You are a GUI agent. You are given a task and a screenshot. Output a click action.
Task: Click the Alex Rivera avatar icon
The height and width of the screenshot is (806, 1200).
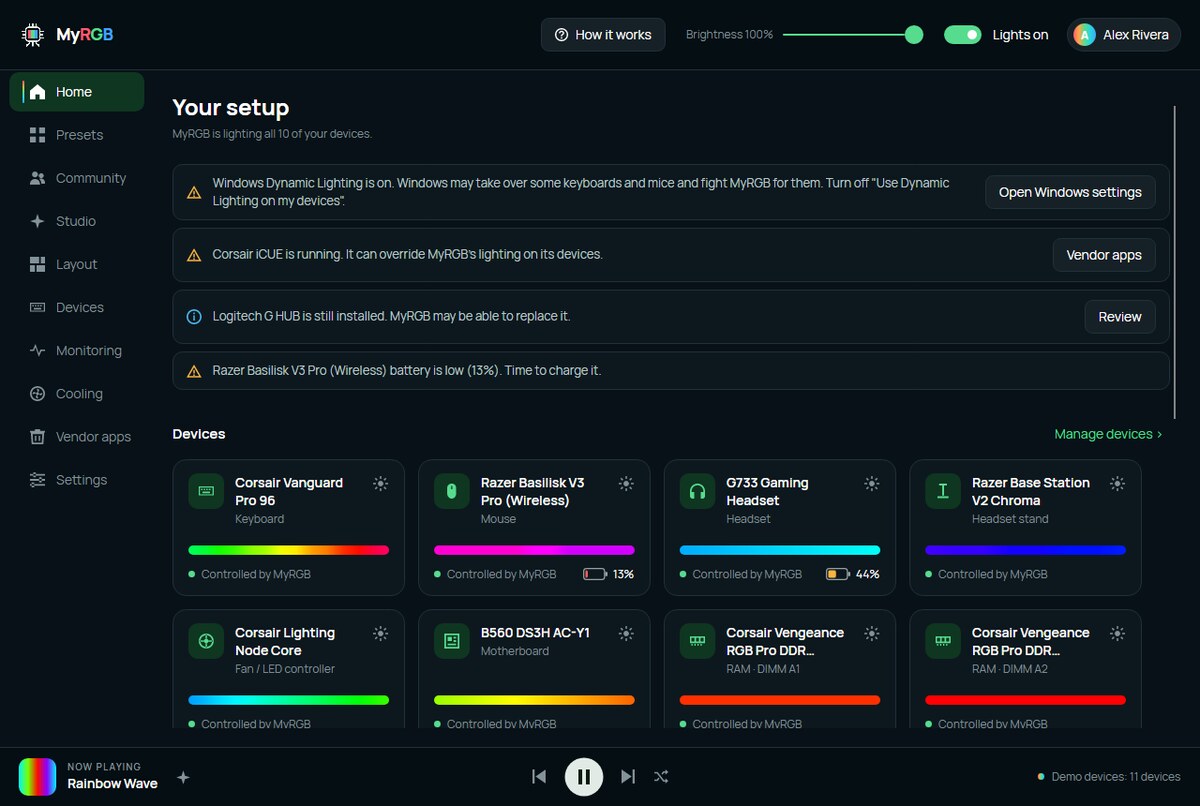[1084, 35]
